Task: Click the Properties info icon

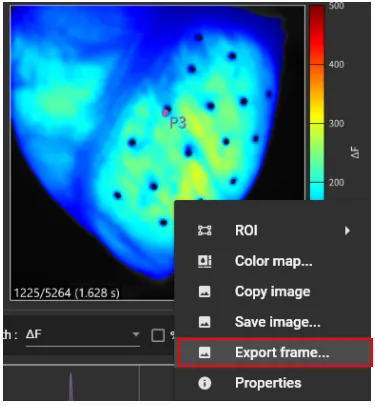Action: click(x=204, y=383)
